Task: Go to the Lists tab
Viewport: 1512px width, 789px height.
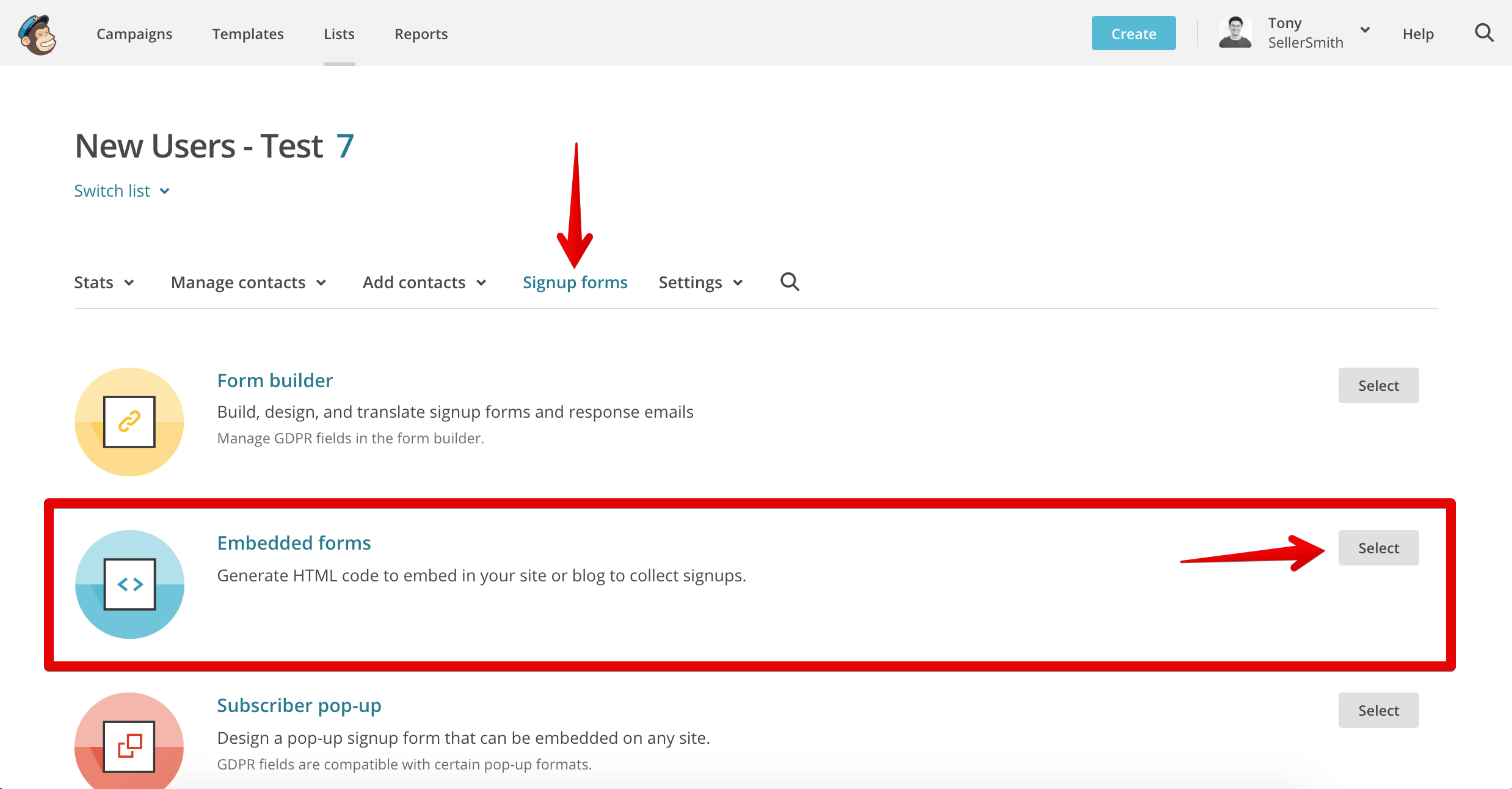Action: point(339,34)
